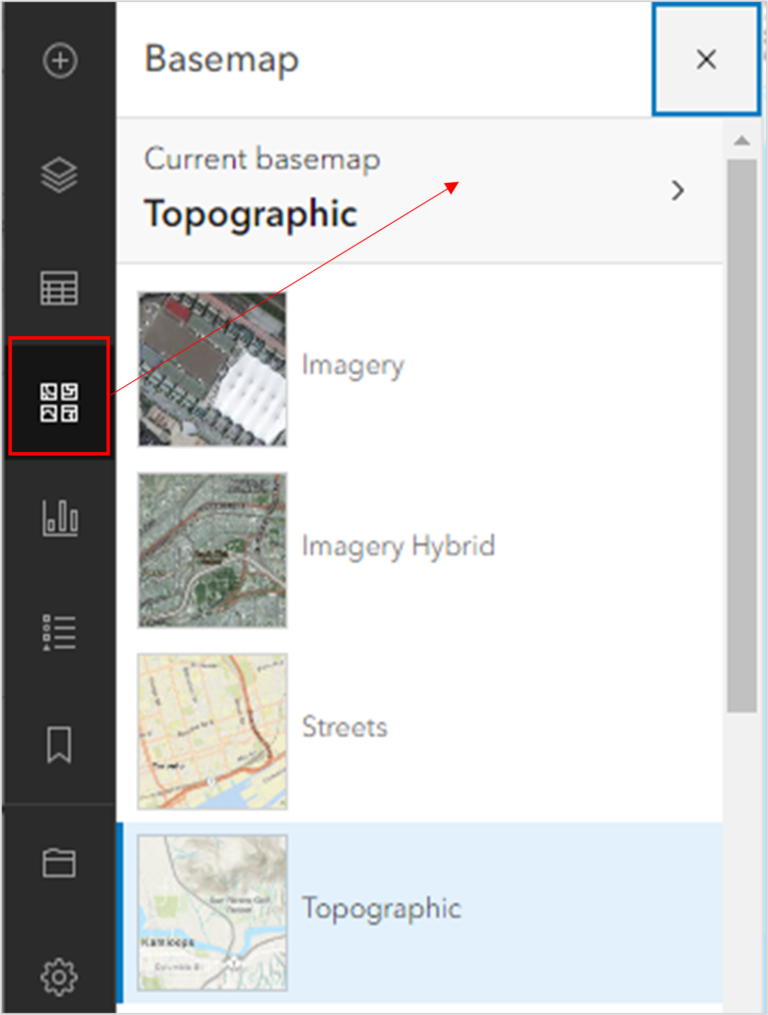Open the Tables panel
Viewport: 768px width, 1015px height.
pyautogui.click(x=59, y=287)
